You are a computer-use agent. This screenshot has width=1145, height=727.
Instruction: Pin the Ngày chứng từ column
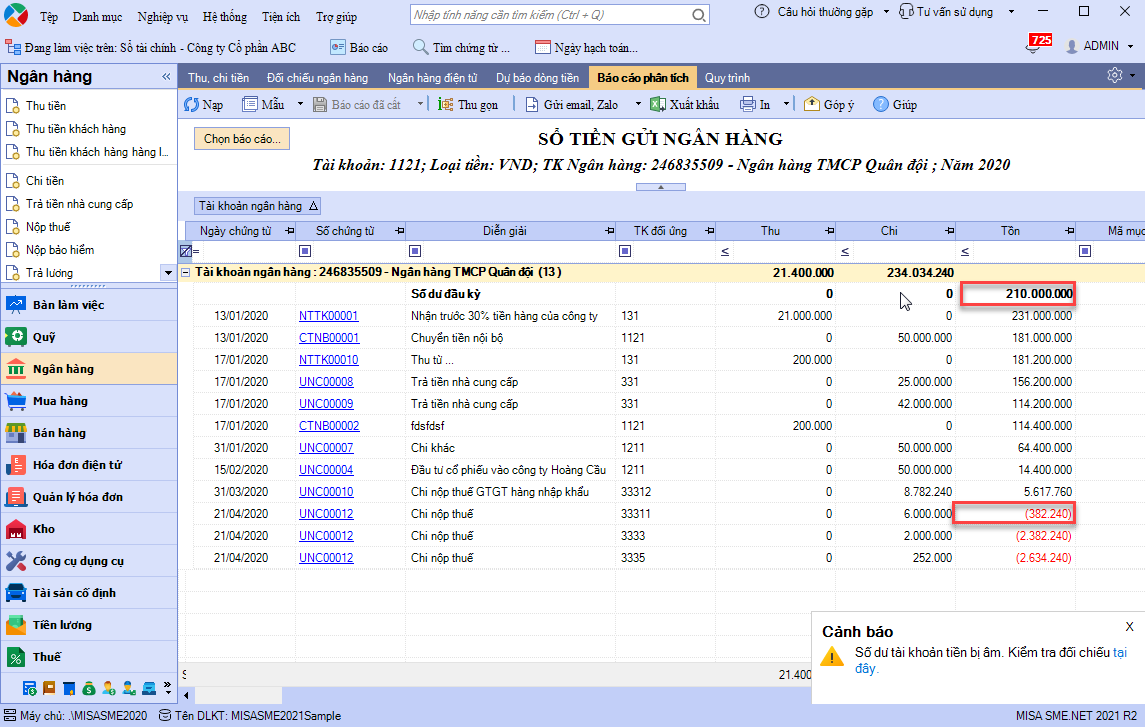pyautogui.click(x=289, y=231)
